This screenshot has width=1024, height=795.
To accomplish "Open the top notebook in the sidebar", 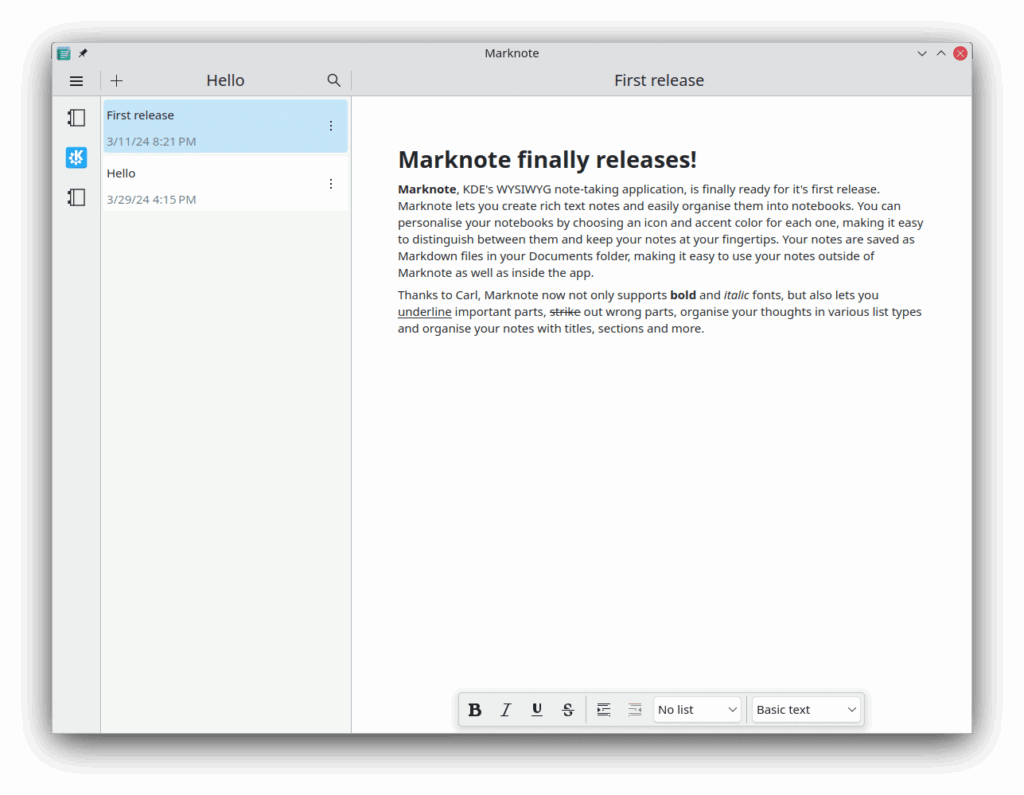I will tap(76, 117).
